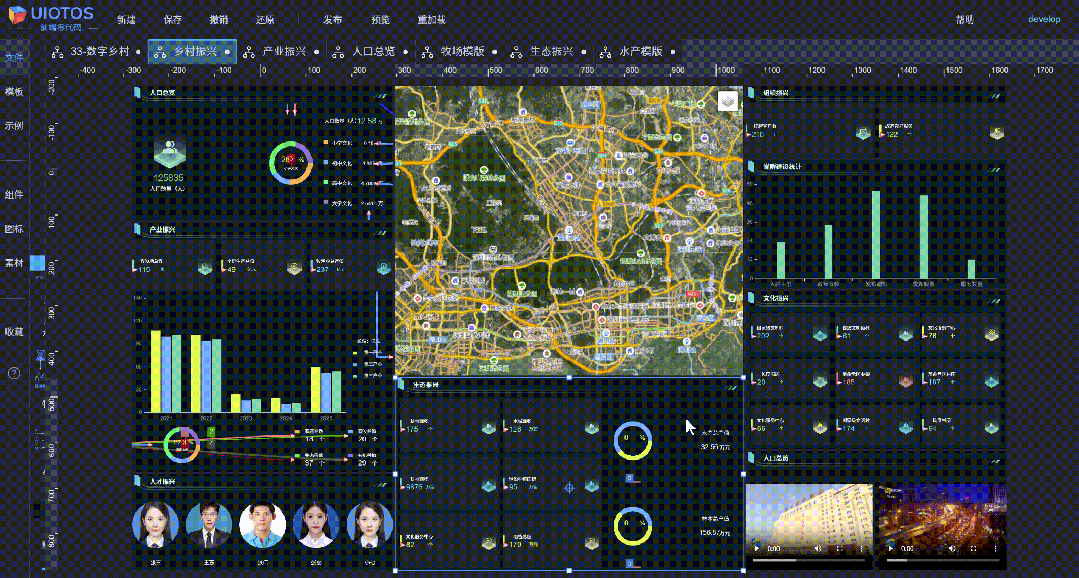Switch to the 水产模版 tab
This screenshot has height=578, width=1079.
pos(641,51)
